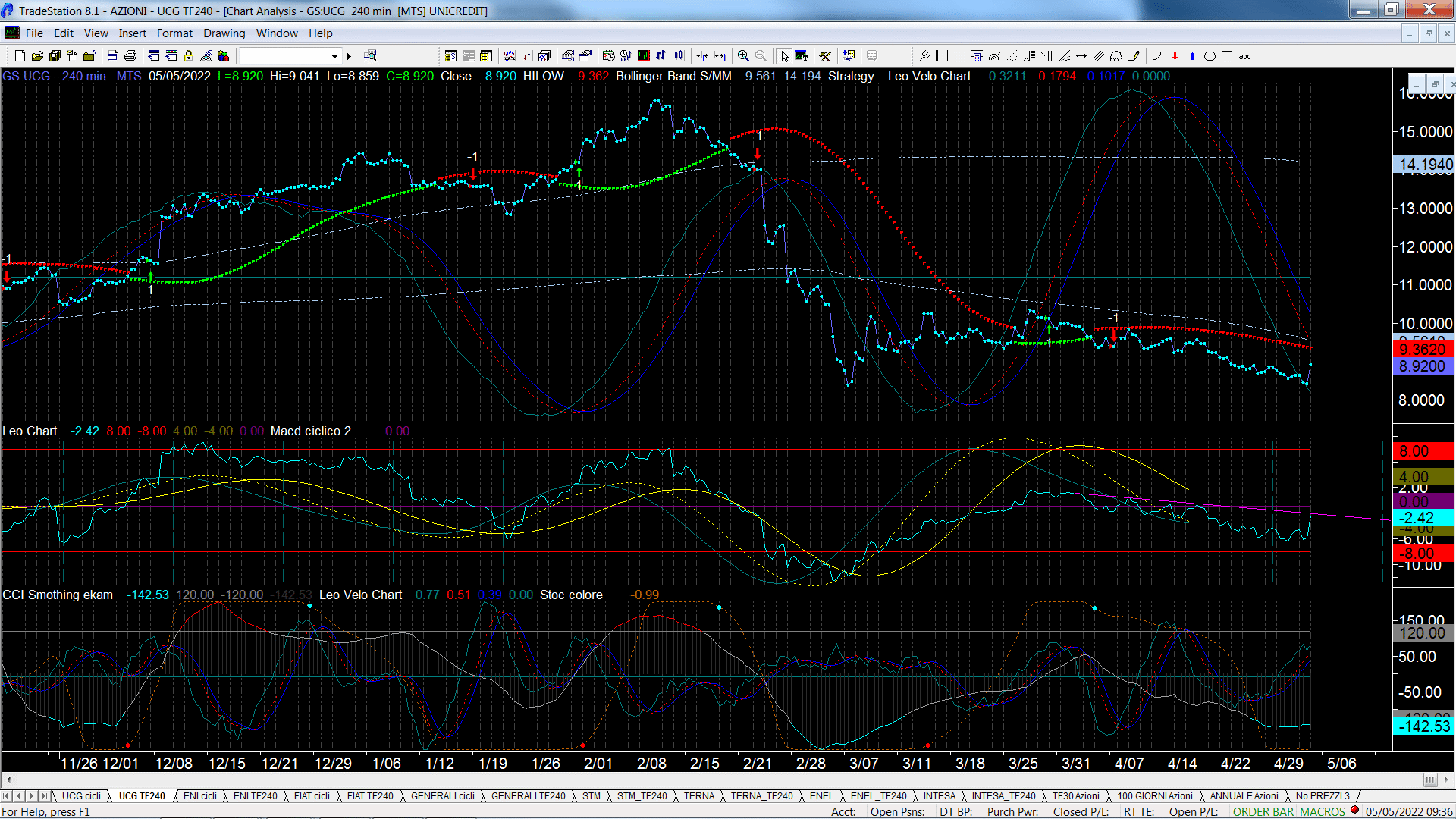Select the abc text drawing tool
This screenshot has height=819, width=1456.
pyautogui.click(x=1244, y=56)
